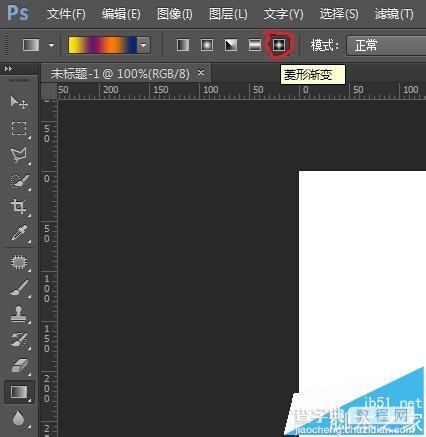
Task: Select the Blur tool droplet icon
Action: pyautogui.click(x=19, y=418)
